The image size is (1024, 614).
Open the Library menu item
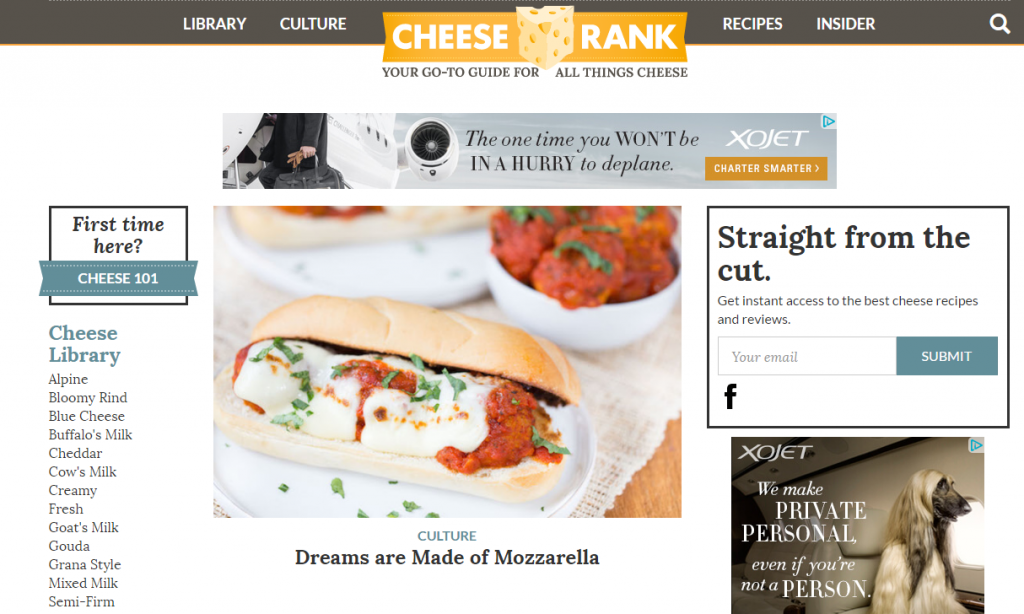(x=214, y=24)
